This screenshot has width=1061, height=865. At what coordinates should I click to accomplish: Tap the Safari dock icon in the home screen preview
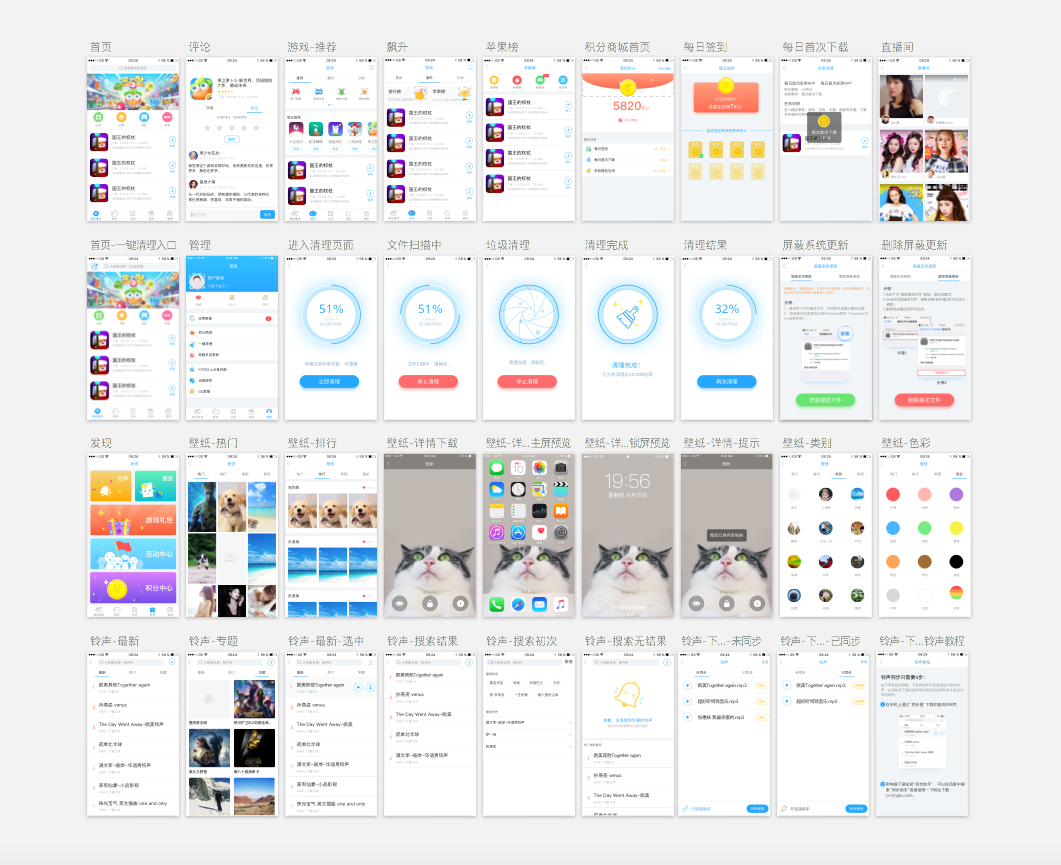coord(518,604)
